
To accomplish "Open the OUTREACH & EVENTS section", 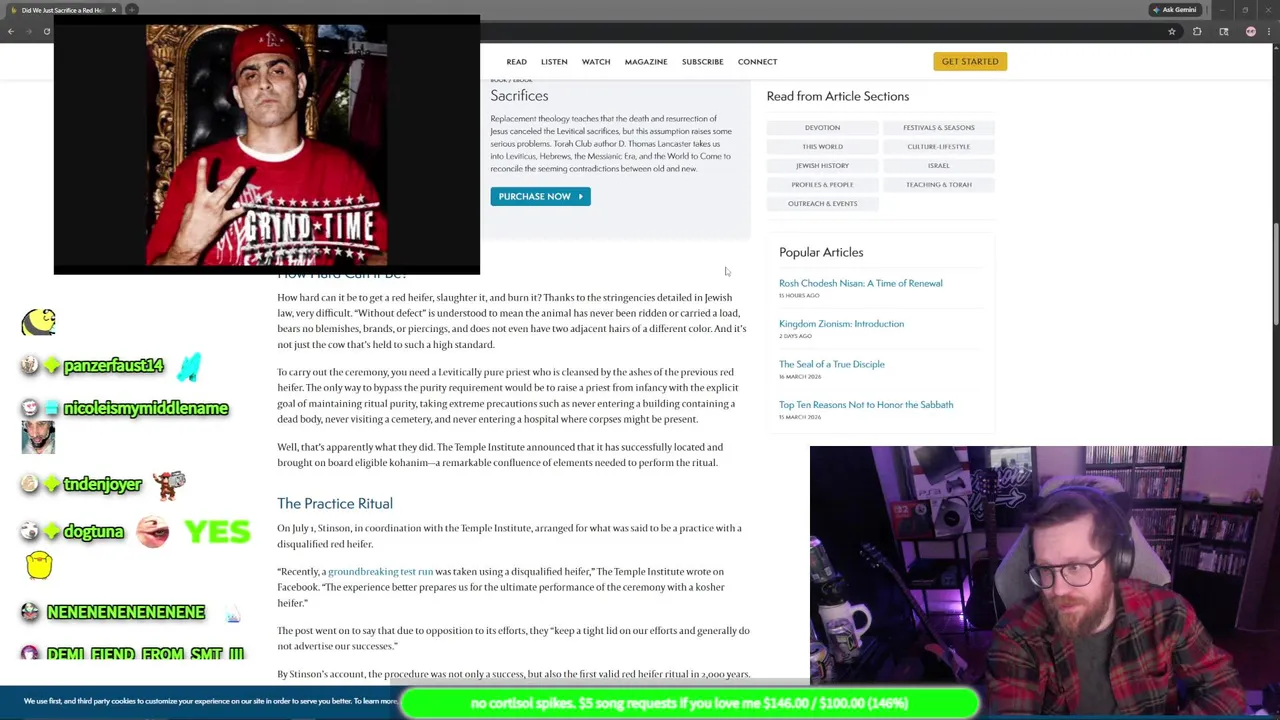I will tap(822, 204).
